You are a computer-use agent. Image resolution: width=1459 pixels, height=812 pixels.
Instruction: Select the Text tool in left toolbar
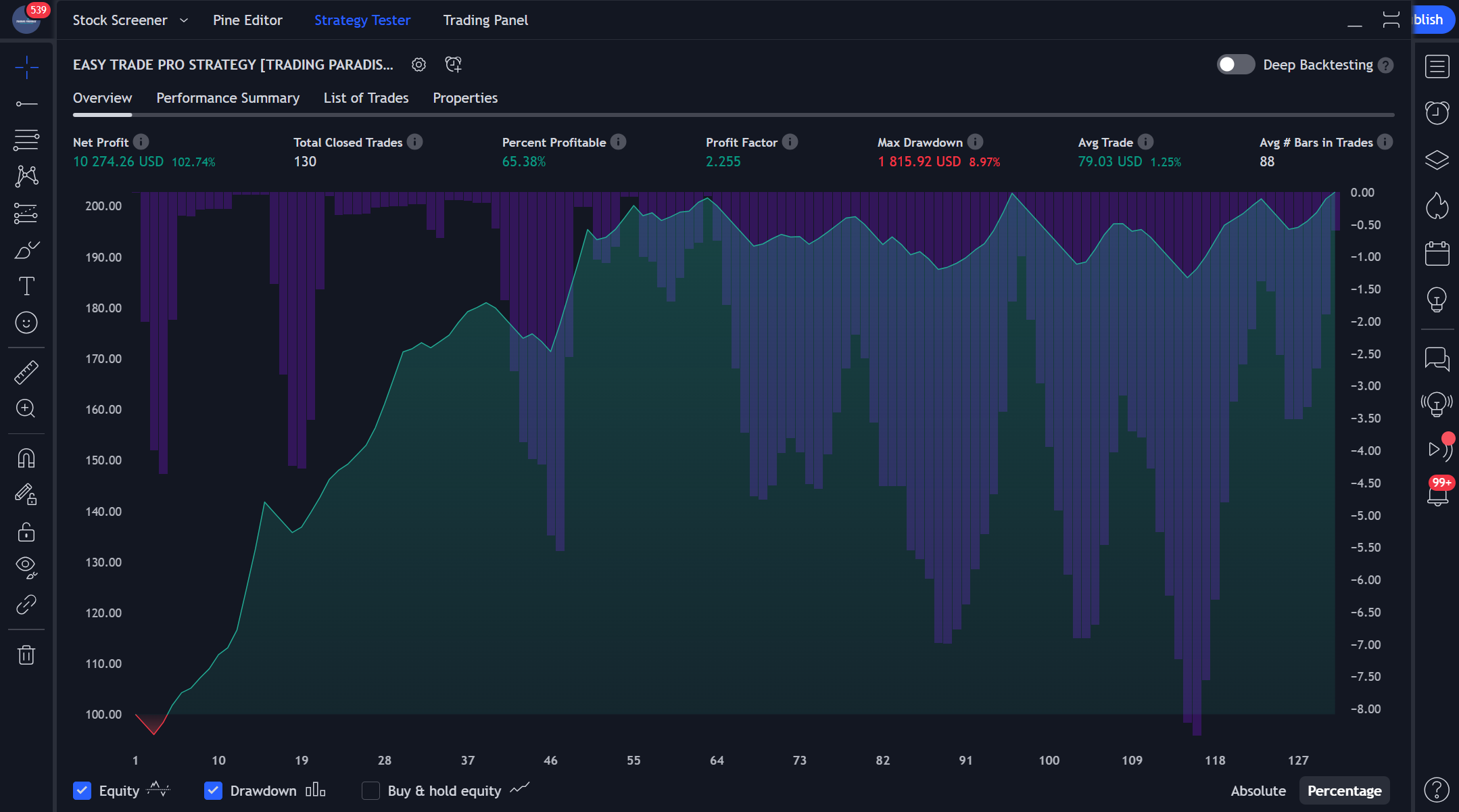pos(26,286)
